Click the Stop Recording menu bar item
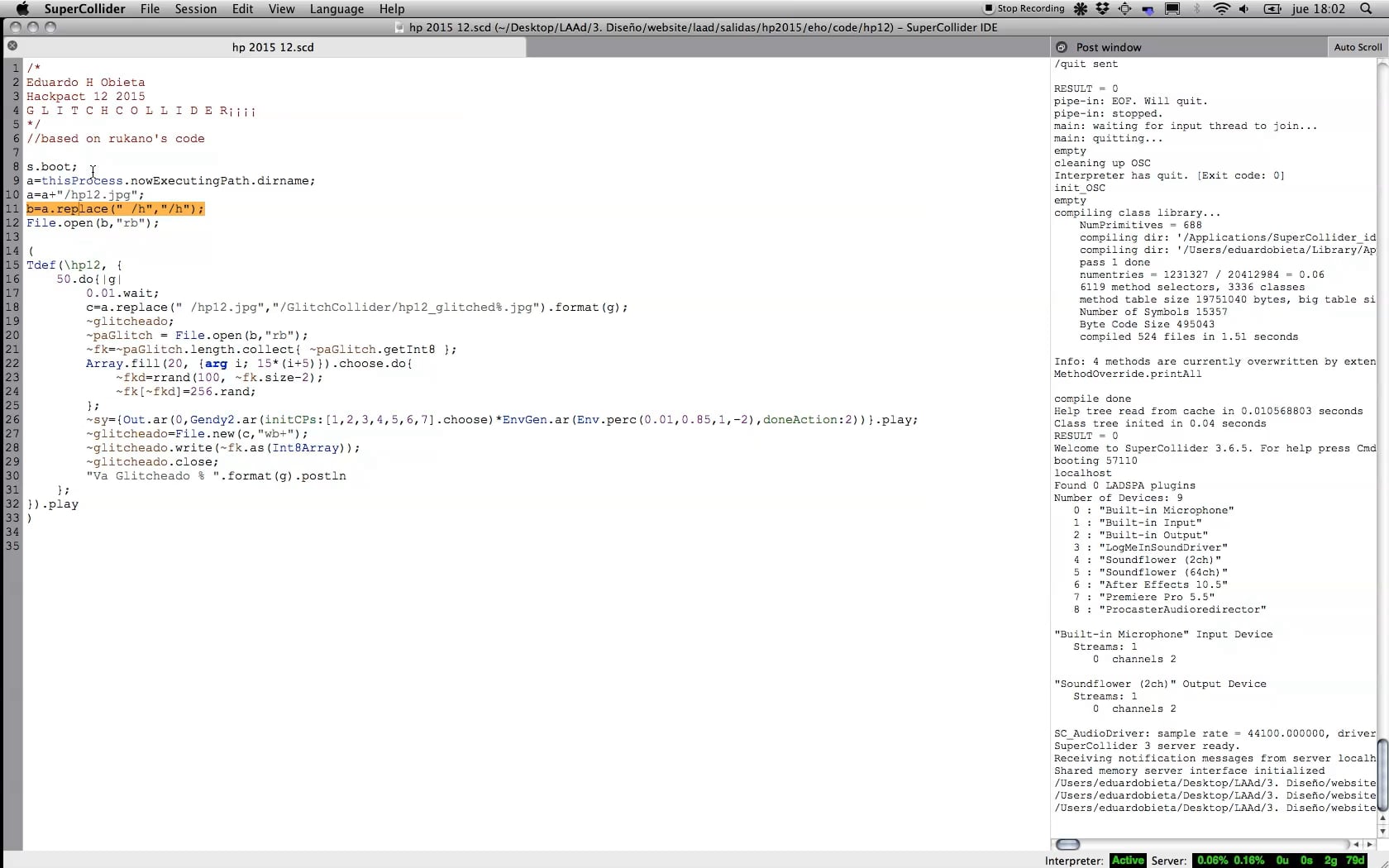The height and width of the screenshot is (868, 1389). pyautogui.click(x=1024, y=9)
